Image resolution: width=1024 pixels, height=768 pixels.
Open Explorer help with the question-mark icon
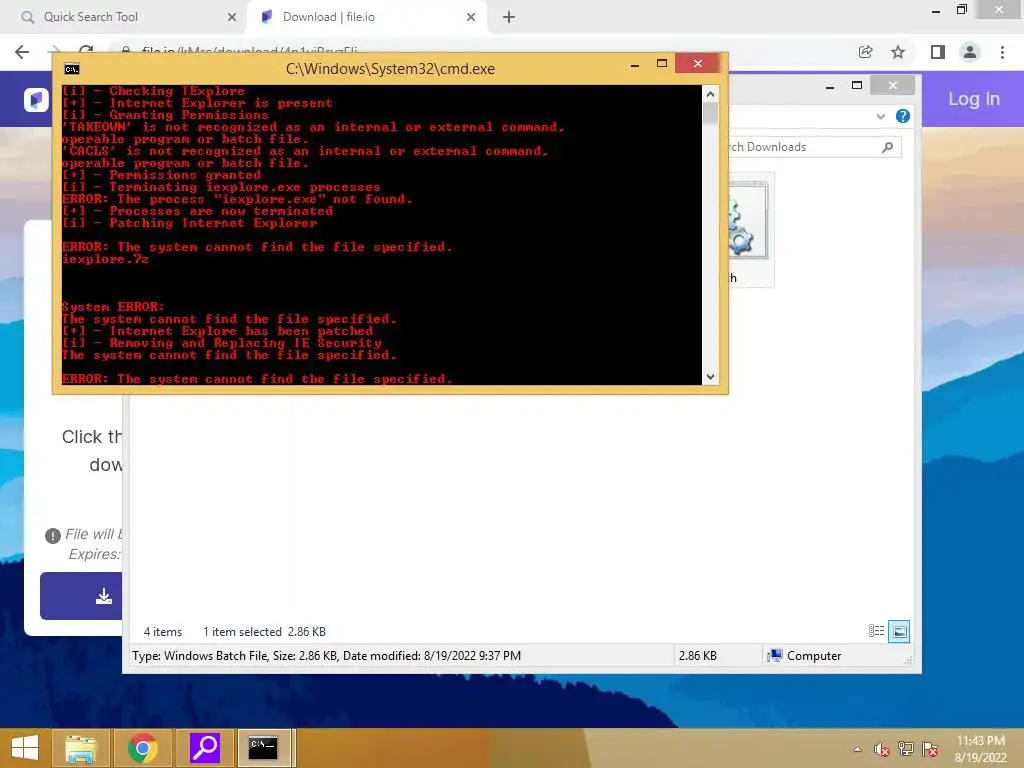tap(903, 116)
